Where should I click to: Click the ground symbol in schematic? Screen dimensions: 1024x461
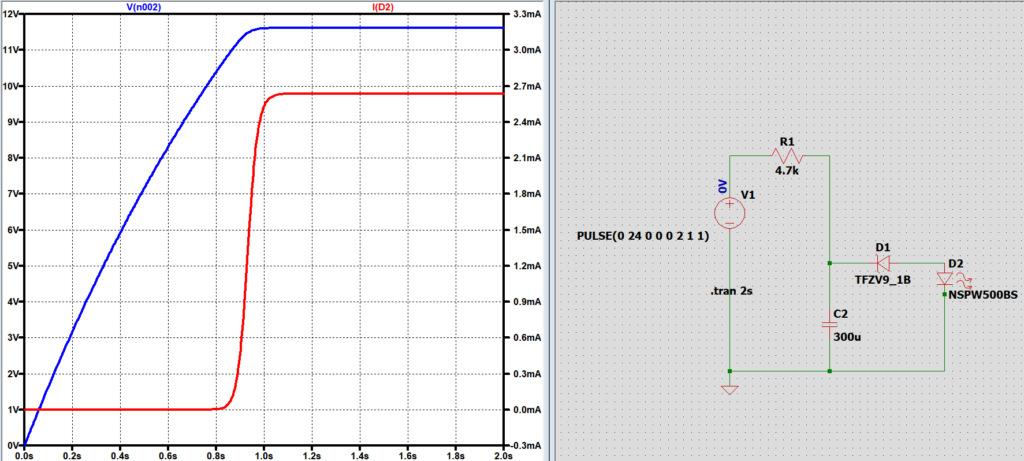(x=729, y=390)
